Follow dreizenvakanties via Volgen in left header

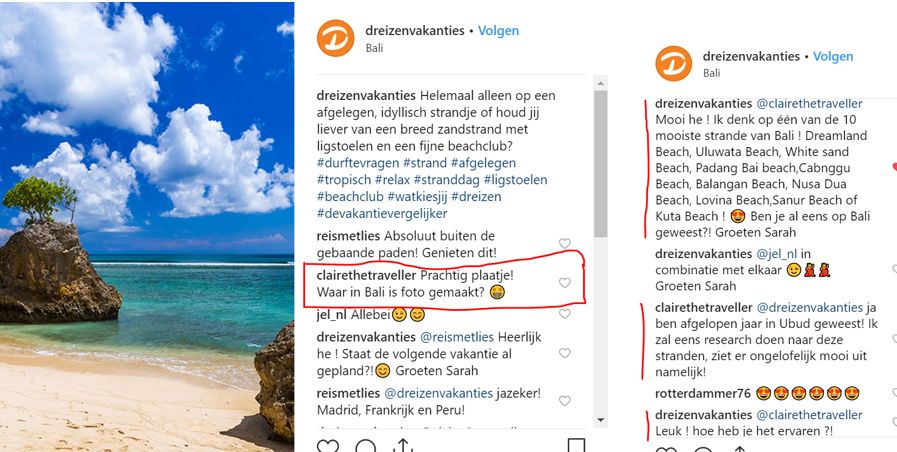(498, 31)
